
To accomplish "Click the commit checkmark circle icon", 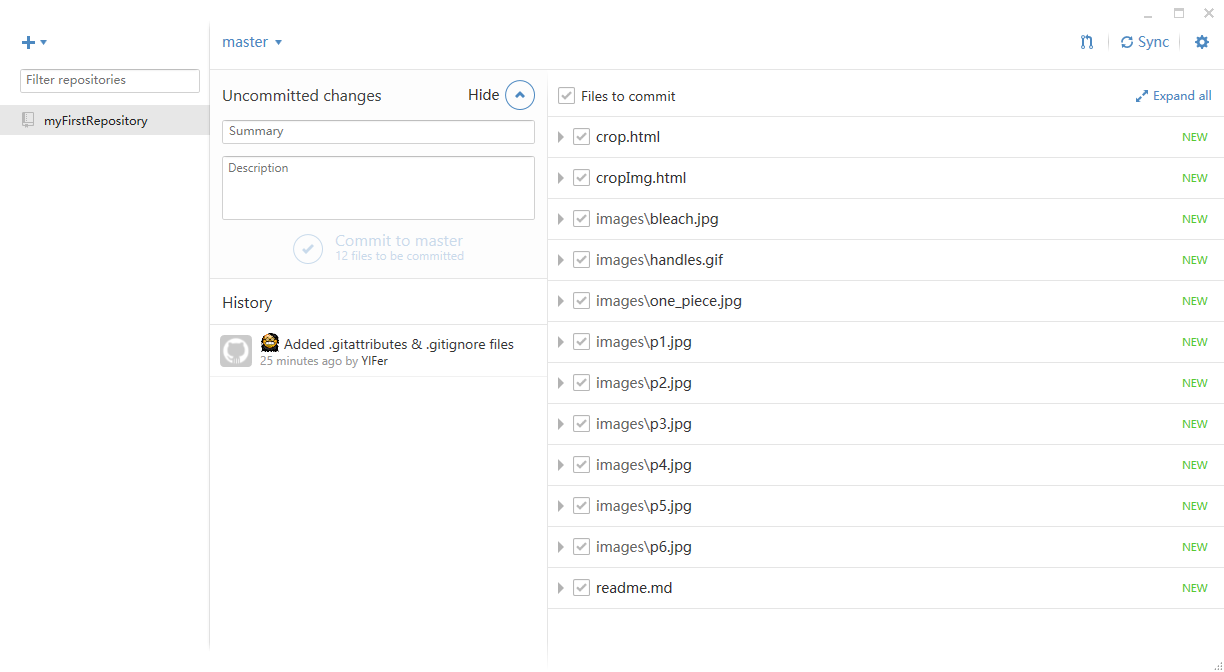I will [x=308, y=249].
